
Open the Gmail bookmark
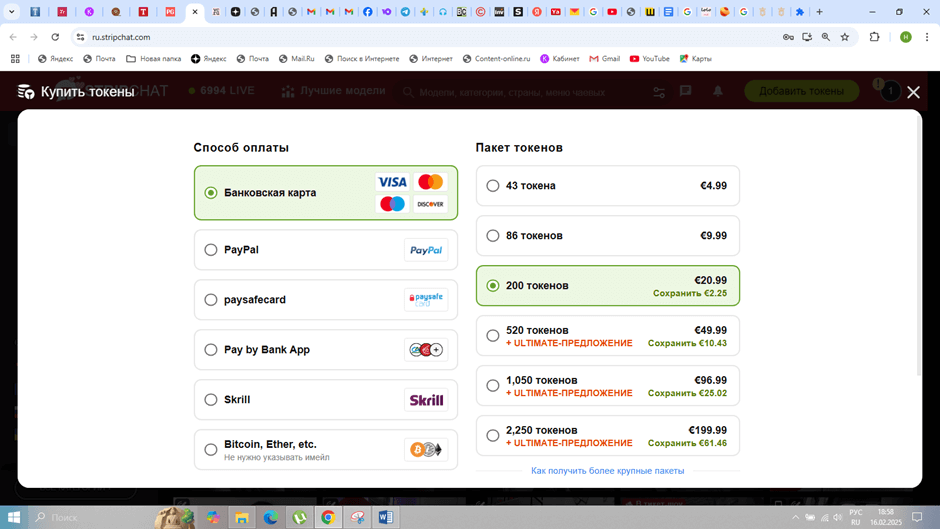click(605, 59)
